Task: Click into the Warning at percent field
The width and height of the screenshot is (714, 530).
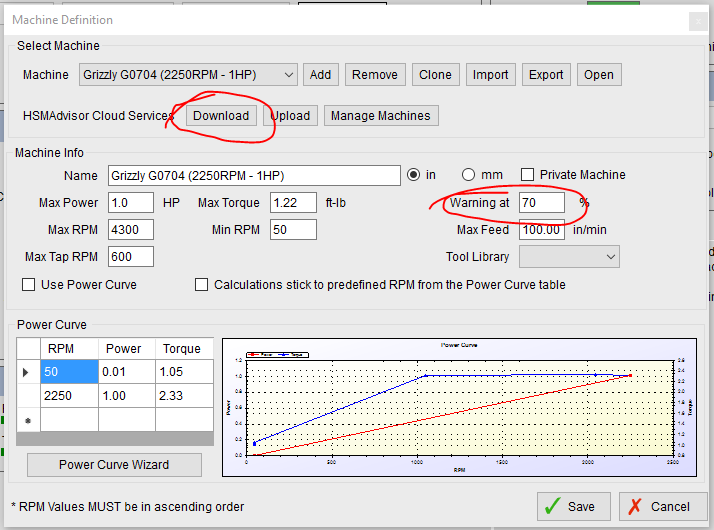Action: tap(541, 203)
